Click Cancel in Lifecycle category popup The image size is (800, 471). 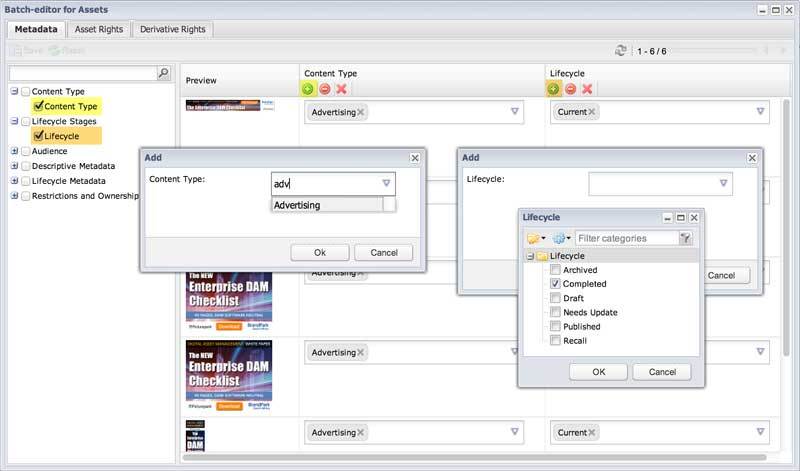pyautogui.click(x=662, y=372)
